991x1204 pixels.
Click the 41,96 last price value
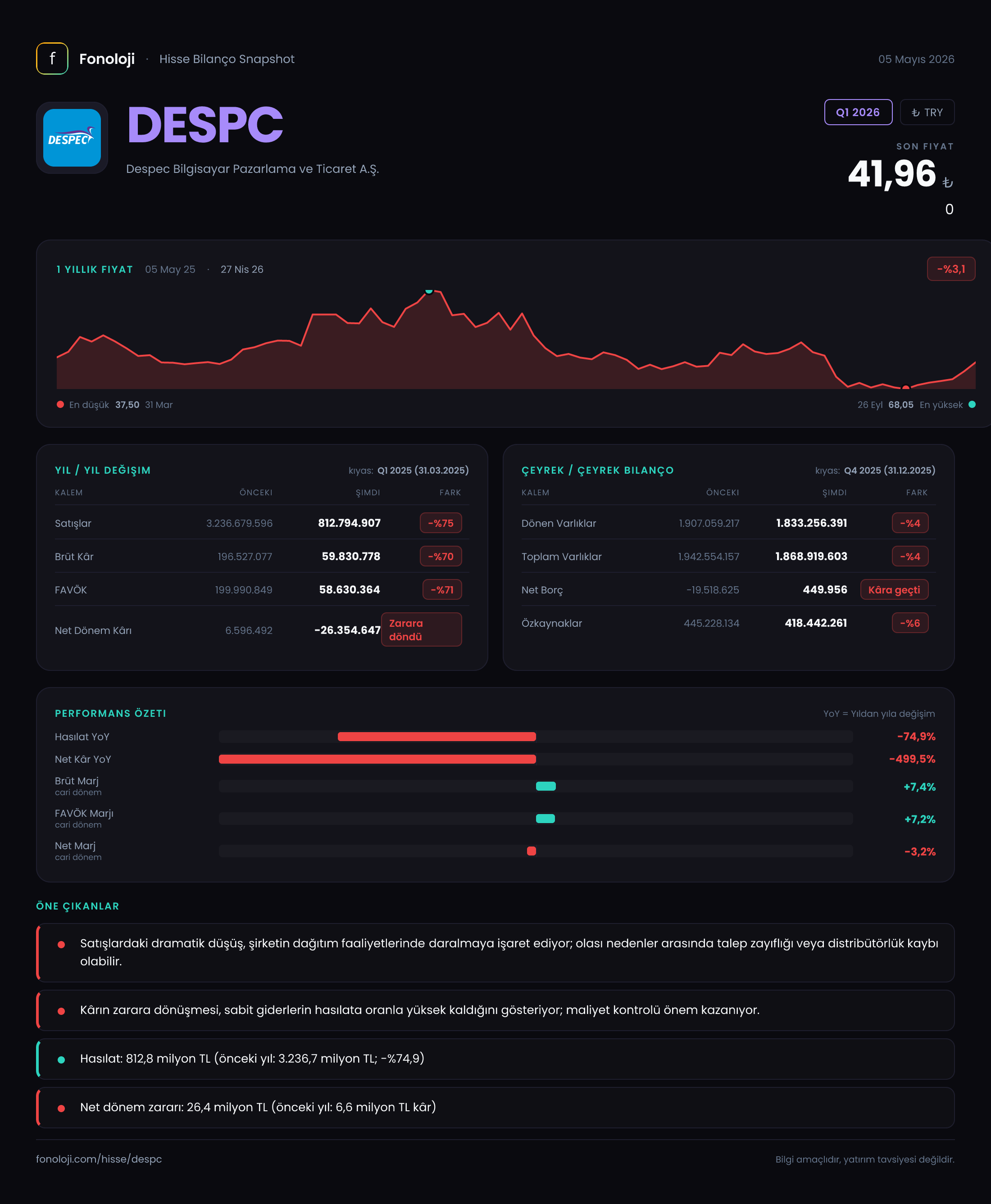[x=891, y=173]
